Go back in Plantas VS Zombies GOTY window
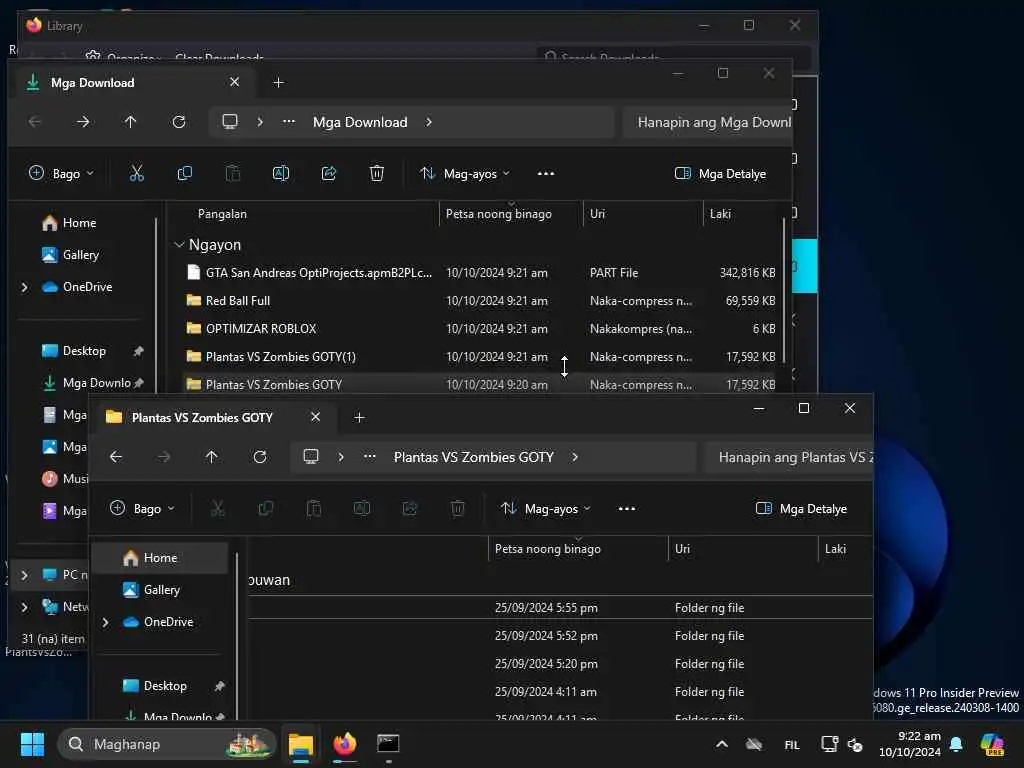Image resolution: width=1024 pixels, height=768 pixels. [x=116, y=457]
